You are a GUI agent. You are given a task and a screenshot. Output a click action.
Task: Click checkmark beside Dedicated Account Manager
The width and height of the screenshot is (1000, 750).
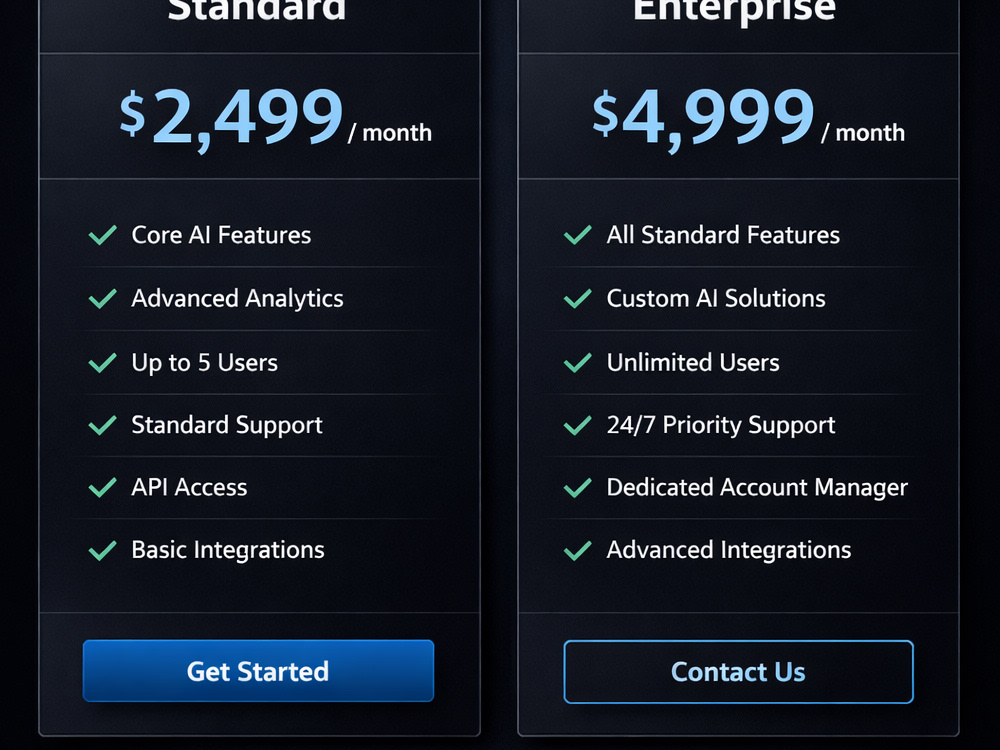tap(578, 487)
